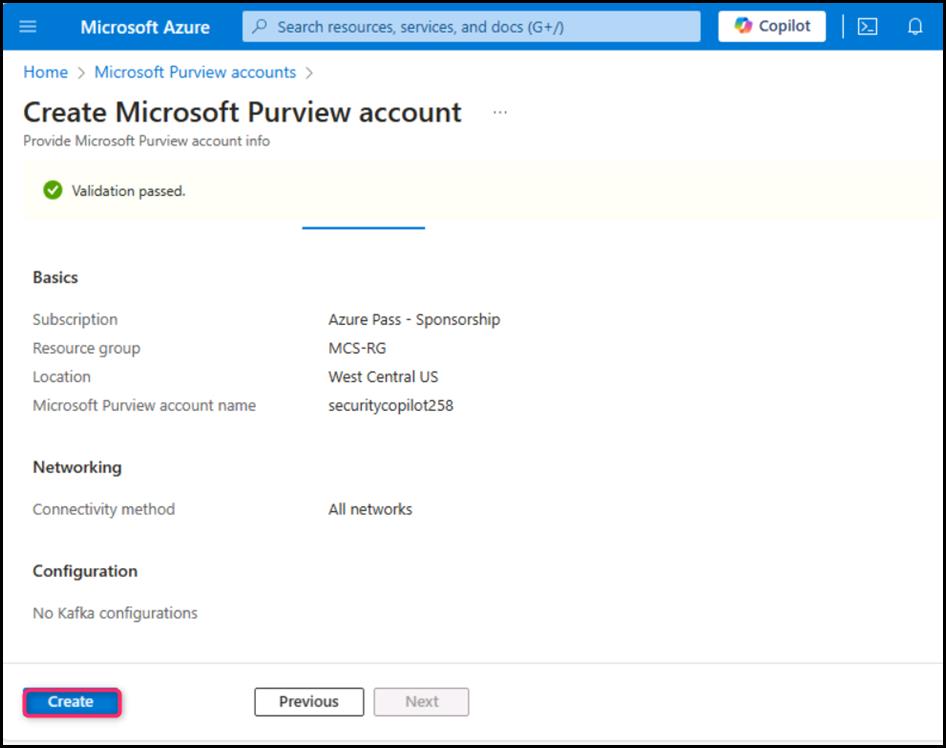946x748 pixels.
Task: Open Copilot from the header
Action: click(x=772, y=26)
